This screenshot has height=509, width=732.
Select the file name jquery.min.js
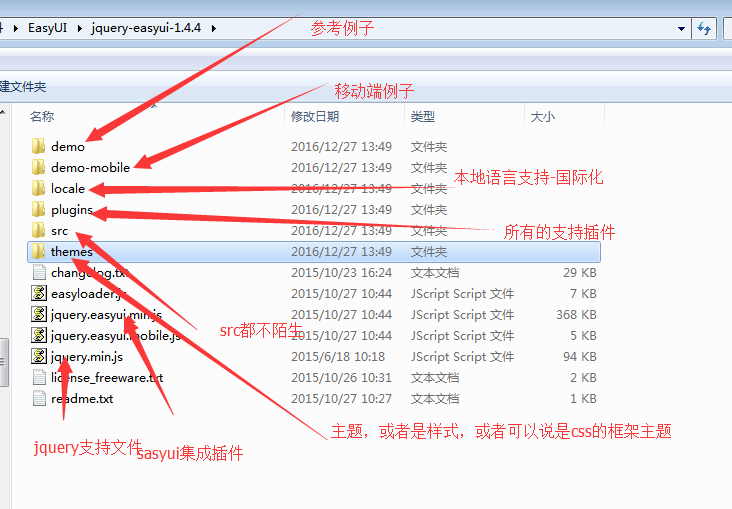(87, 357)
